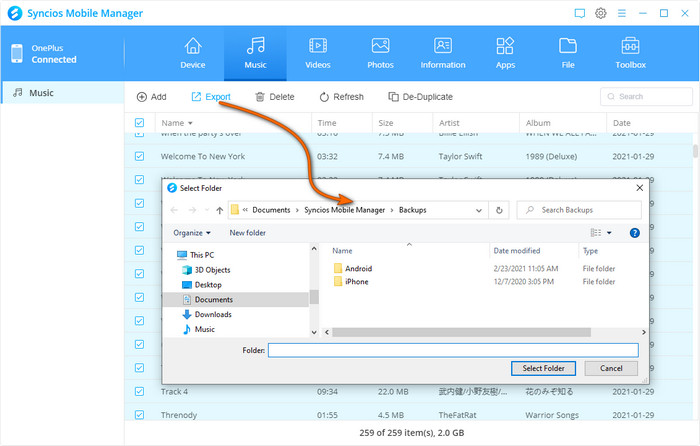Click the Cancel button
This screenshot has height=446, width=700.
tap(611, 368)
